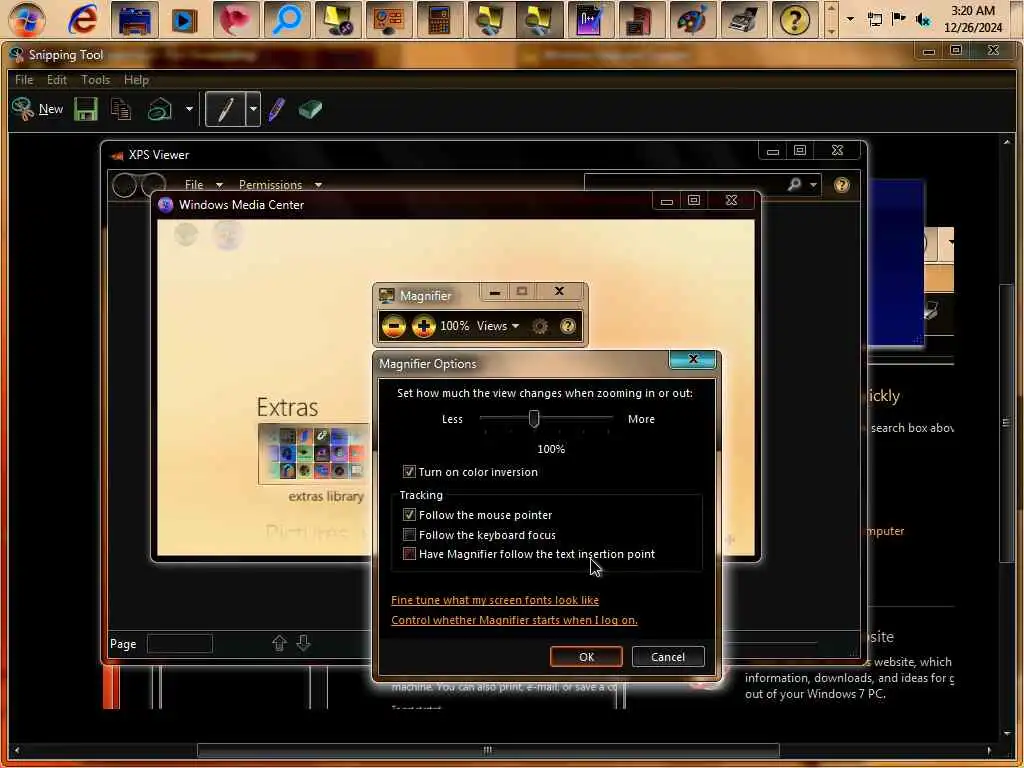Select the Highlighter tool
The height and width of the screenshot is (768, 1024).
click(x=277, y=109)
